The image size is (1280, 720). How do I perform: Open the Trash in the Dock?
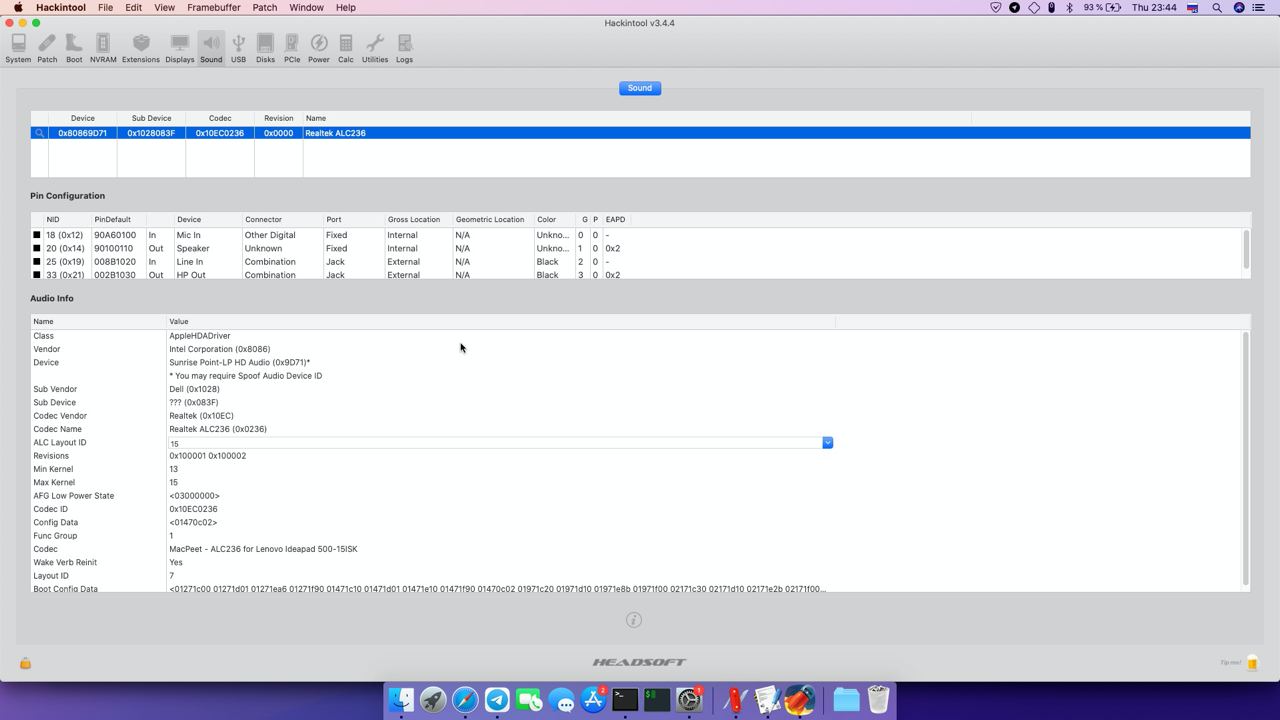point(878,699)
